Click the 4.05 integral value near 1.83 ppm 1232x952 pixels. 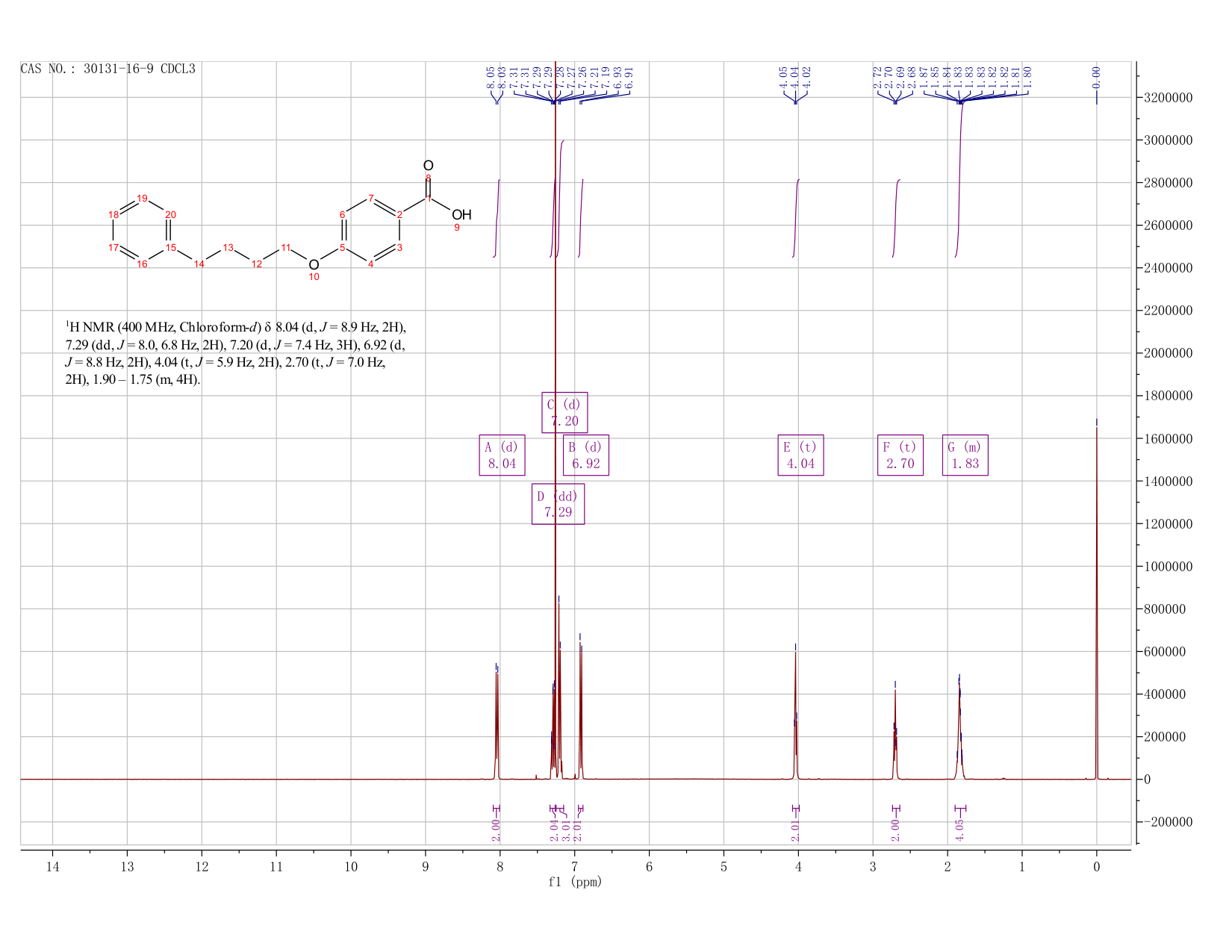[960, 830]
